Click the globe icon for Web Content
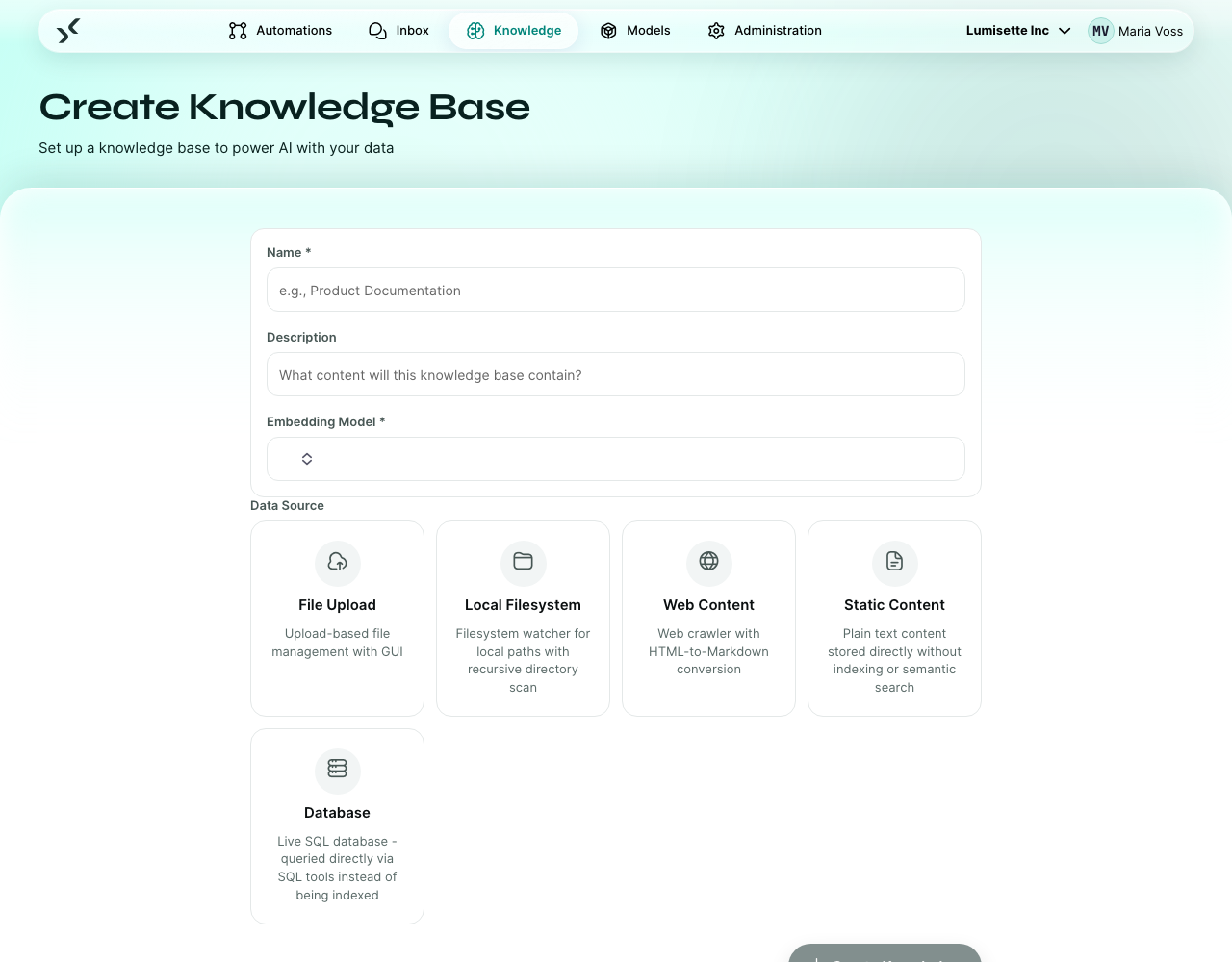The image size is (1232, 962). tap(708, 562)
